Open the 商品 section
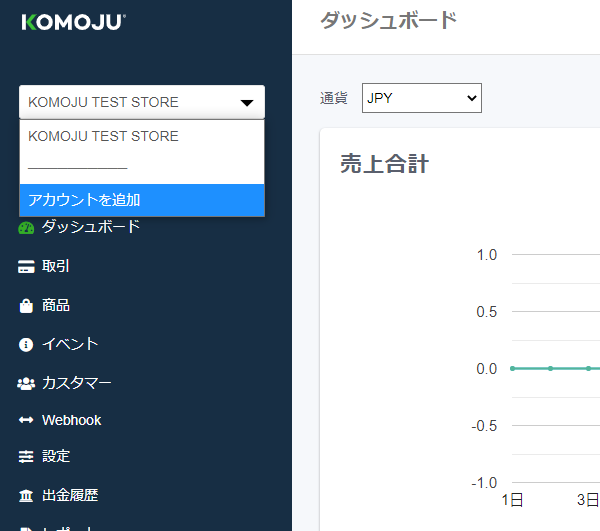 55,305
